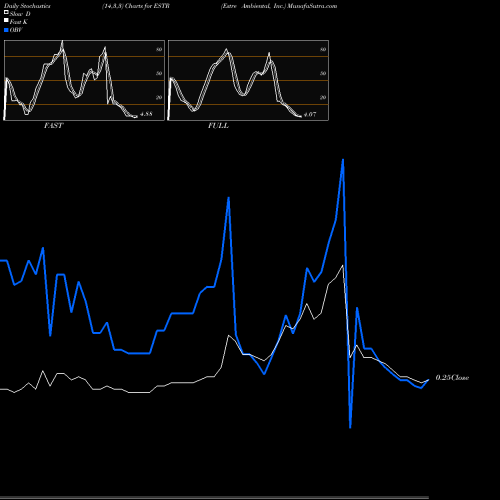The height and width of the screenshot is (500, 500).
Task: Click the highest white Close line peak
Action: click(x=343, y=266)
